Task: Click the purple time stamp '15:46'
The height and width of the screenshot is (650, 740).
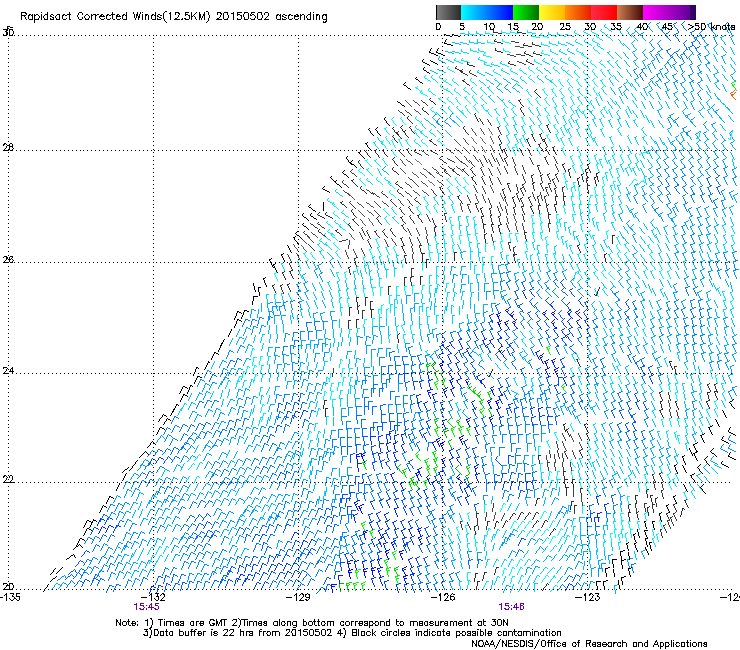Action: pos(512,607)
